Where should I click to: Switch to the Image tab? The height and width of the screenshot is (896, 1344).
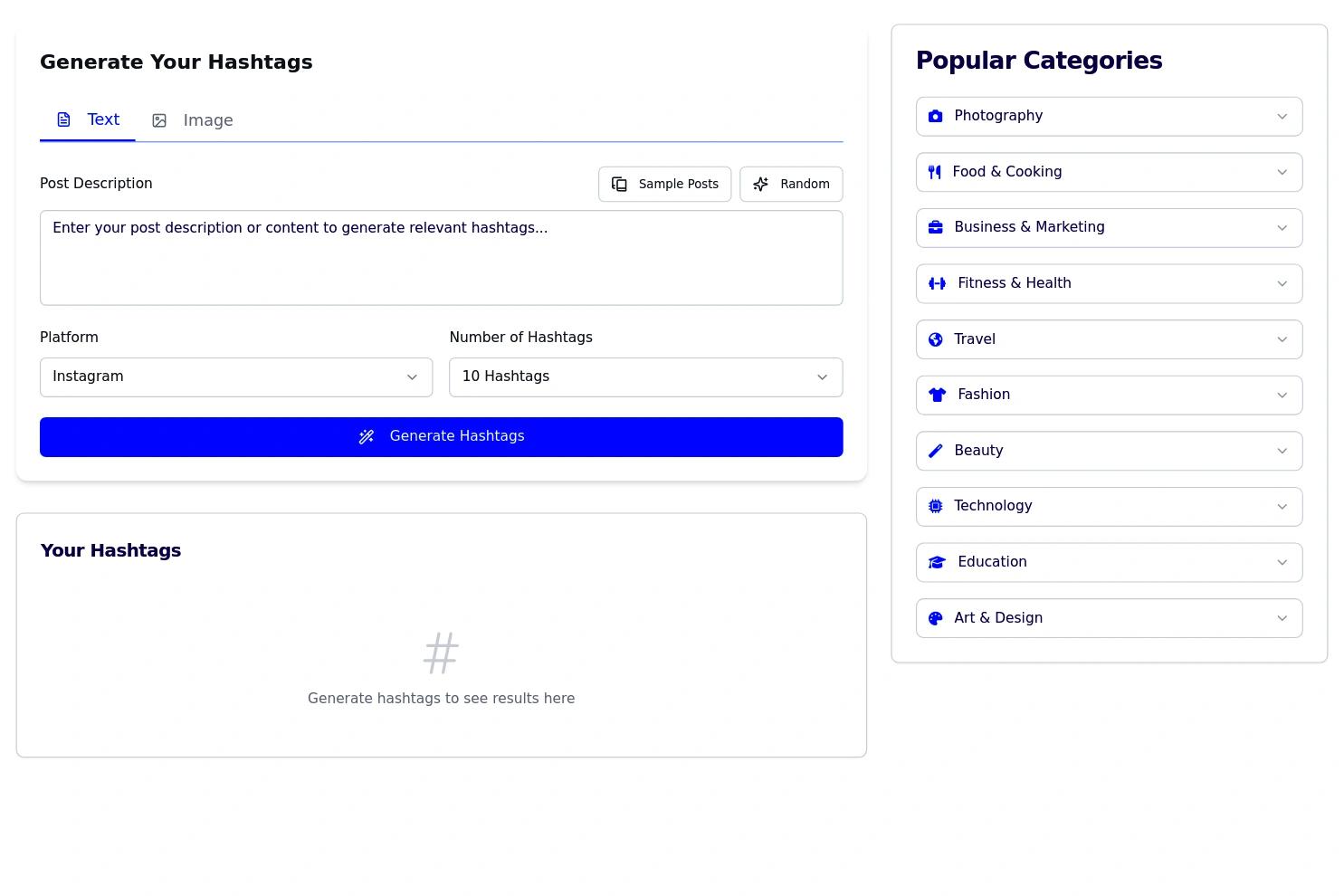coord(193,120)
